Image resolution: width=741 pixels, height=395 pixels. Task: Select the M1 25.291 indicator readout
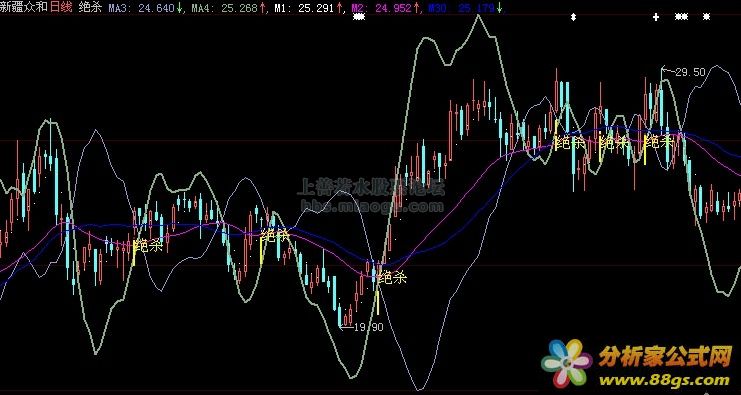click(x=309, y=8)
